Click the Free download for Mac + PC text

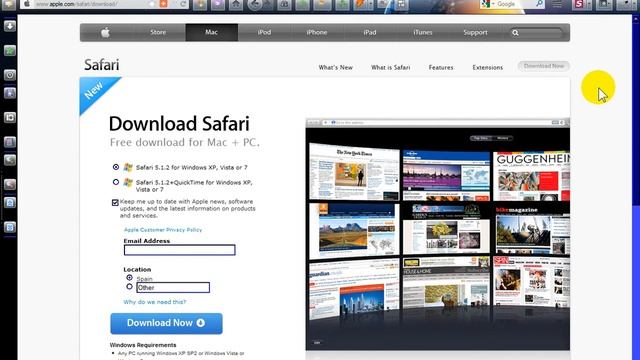tap(184, 142)
